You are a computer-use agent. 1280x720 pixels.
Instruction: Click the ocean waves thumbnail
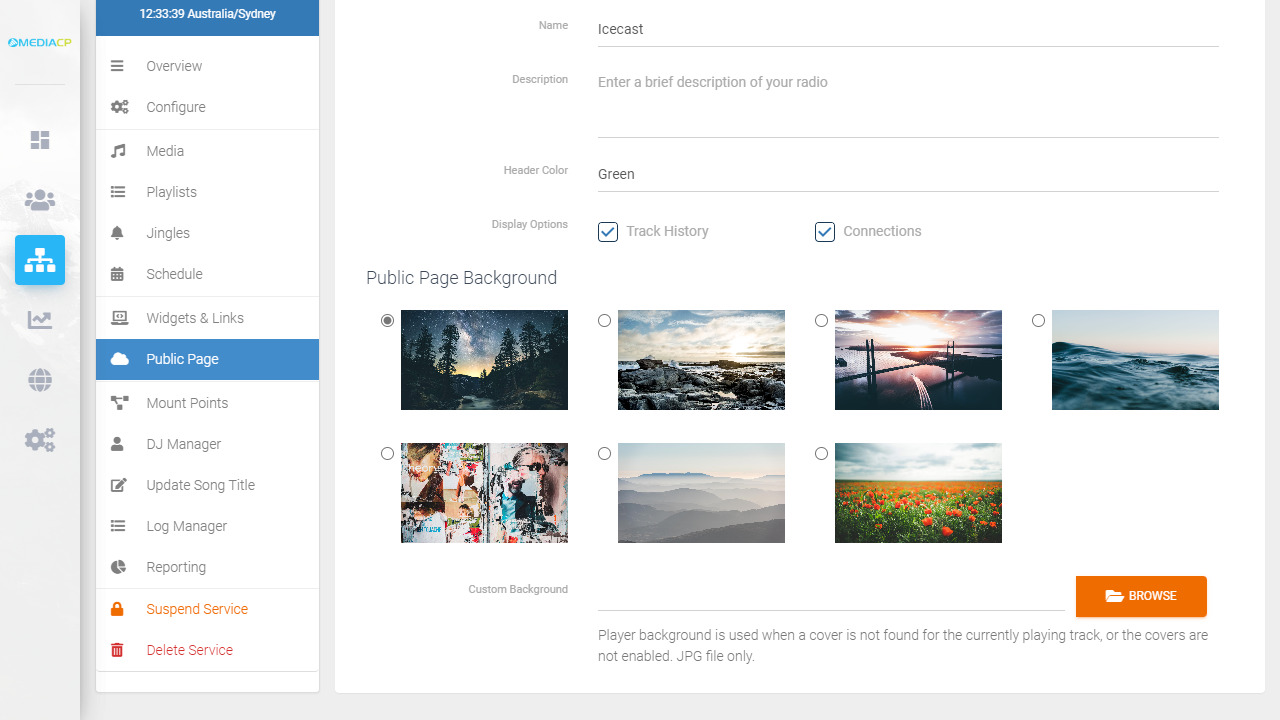click(1135, 360)
